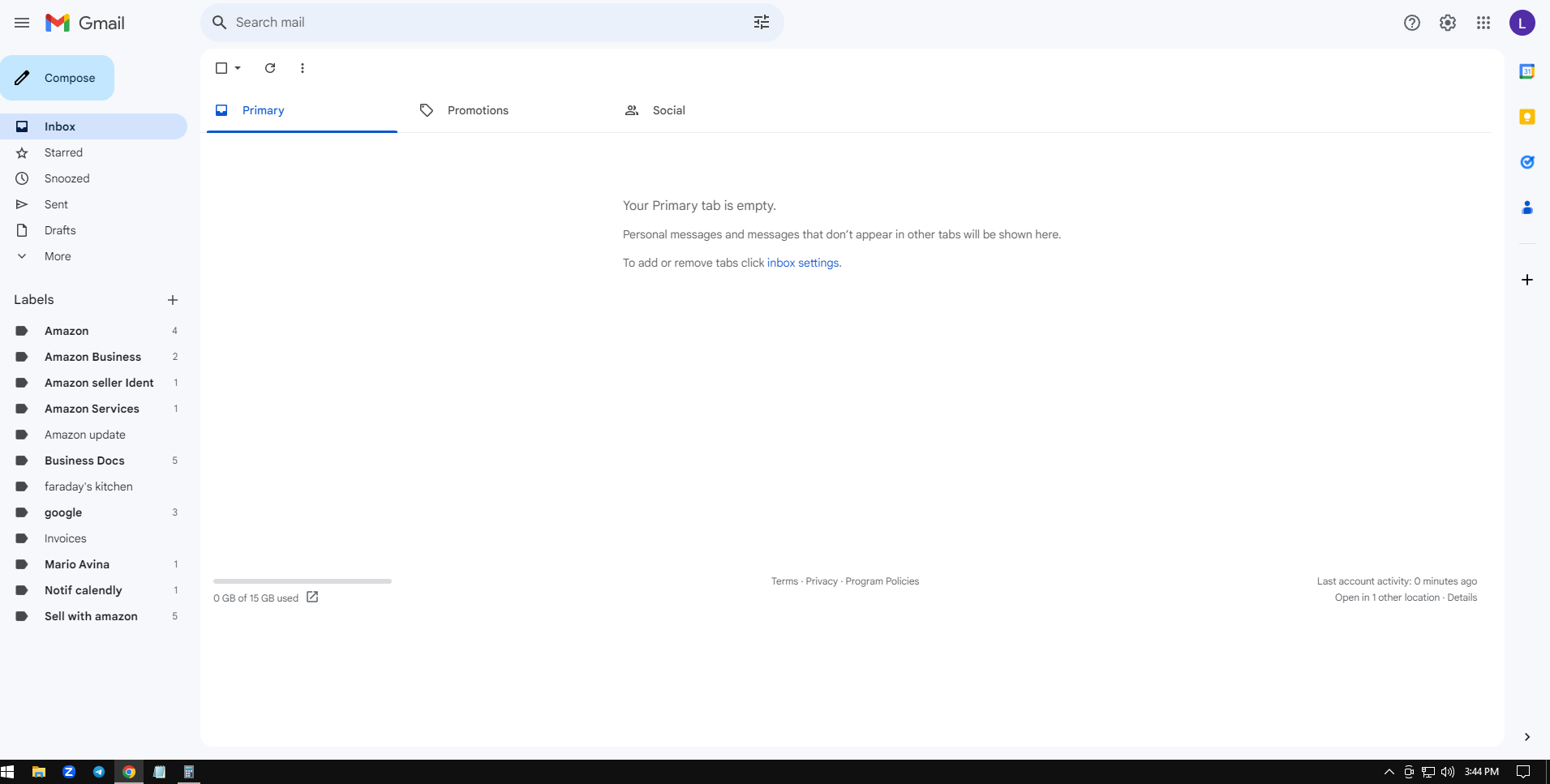The width and height of the screenshot is (1550, 784).
Task: Open account activity Details link
Action: (x=1462, y=598)
